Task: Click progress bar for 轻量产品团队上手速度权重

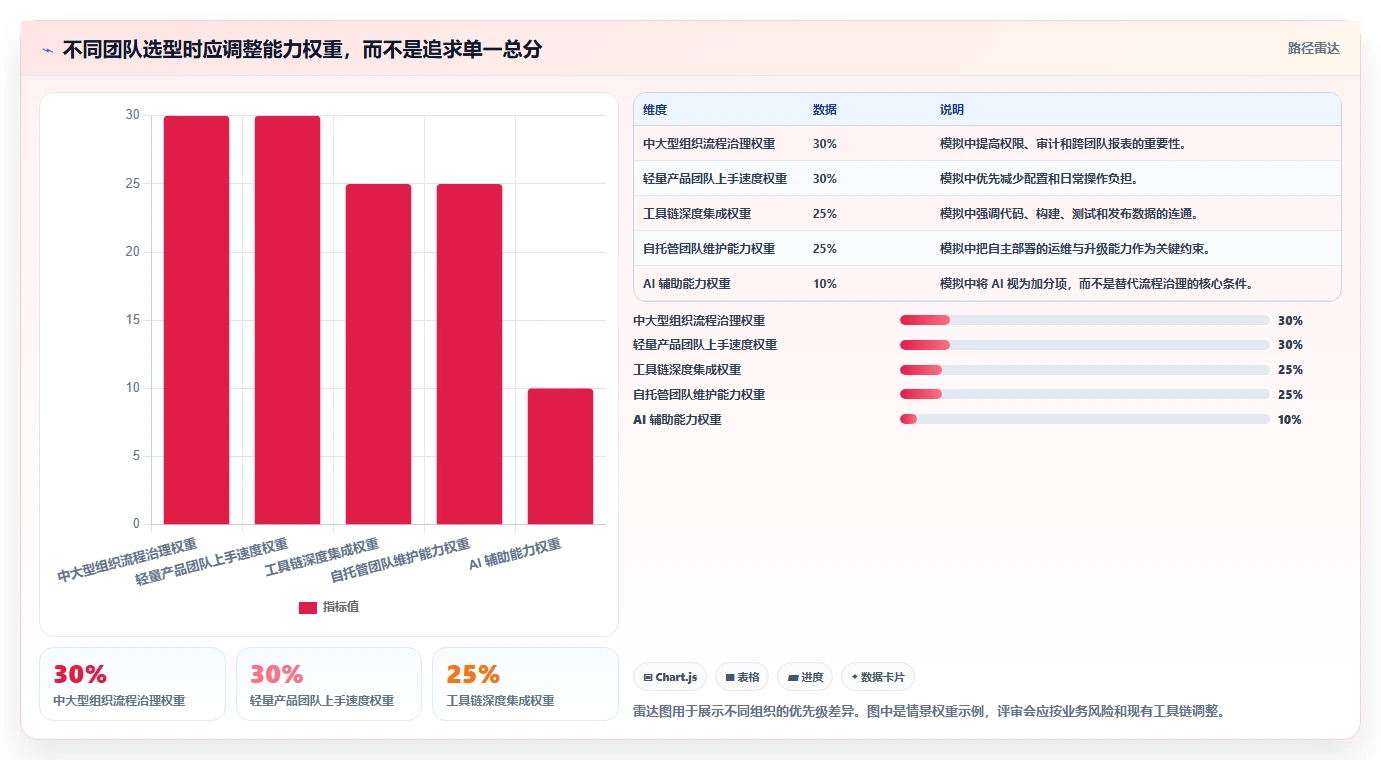Action: (x=1085, y=345)
